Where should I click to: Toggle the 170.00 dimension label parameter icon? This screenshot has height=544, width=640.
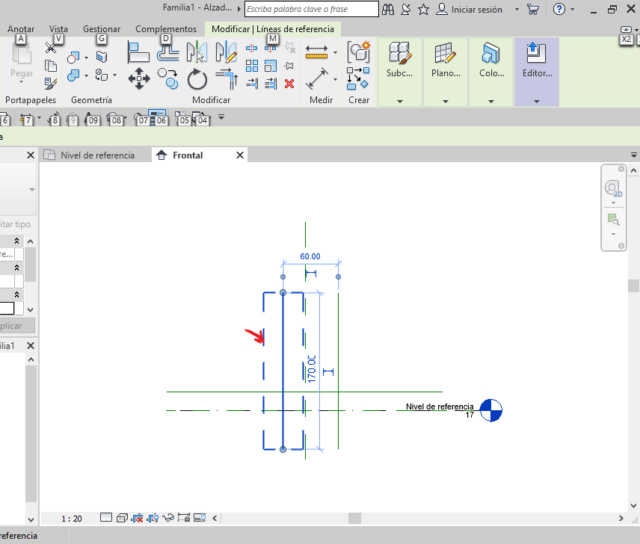pos(328,372)
